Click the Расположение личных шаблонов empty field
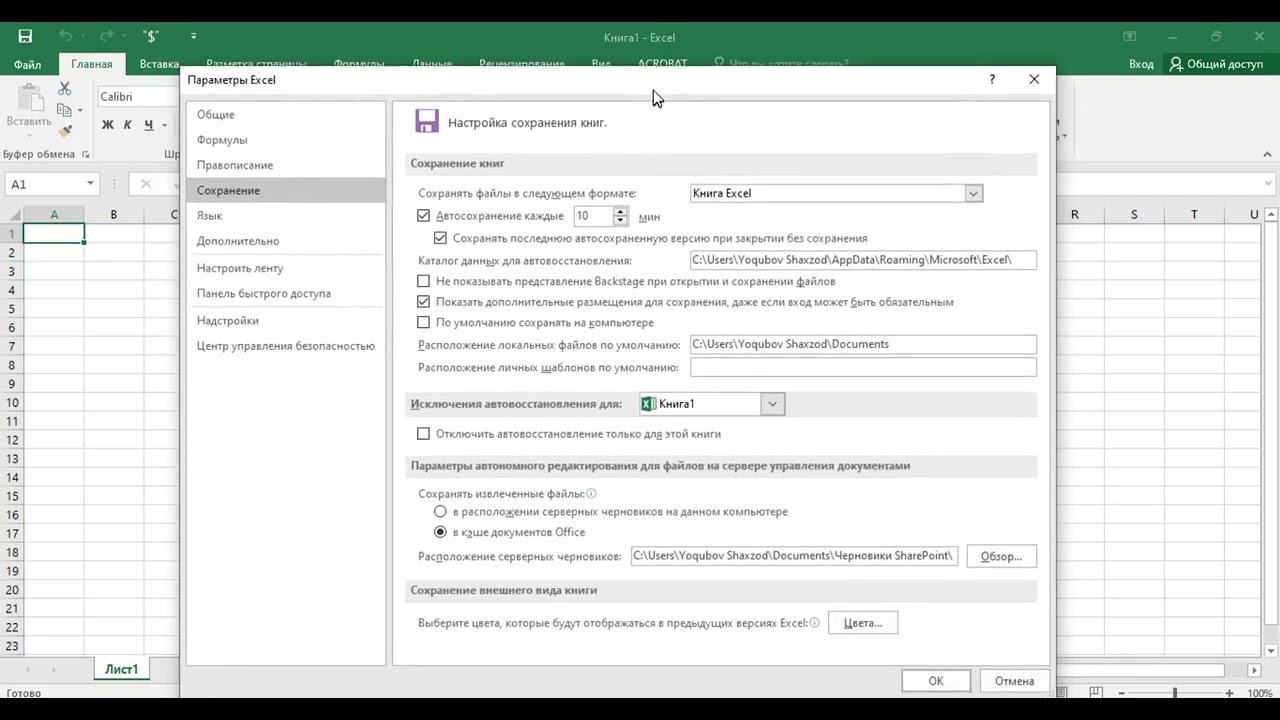 [x=863, y=368]
